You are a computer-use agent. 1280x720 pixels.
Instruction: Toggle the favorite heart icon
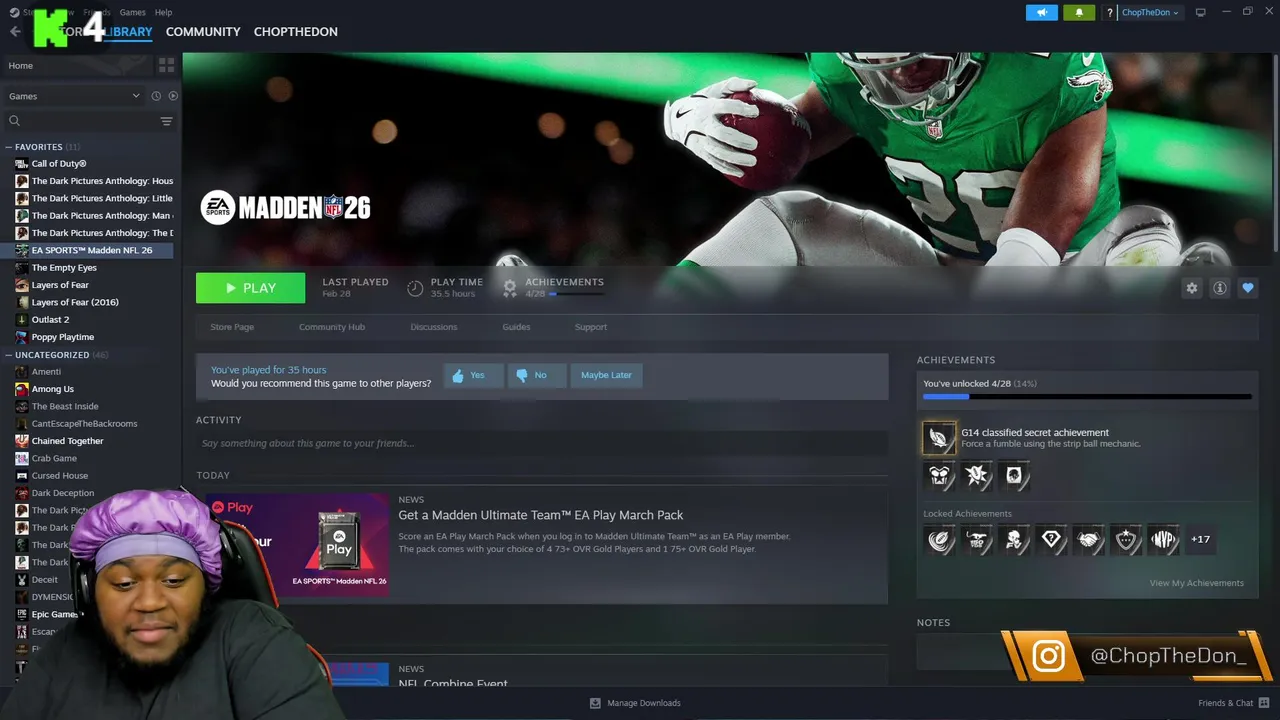(x=1247, y=288)
